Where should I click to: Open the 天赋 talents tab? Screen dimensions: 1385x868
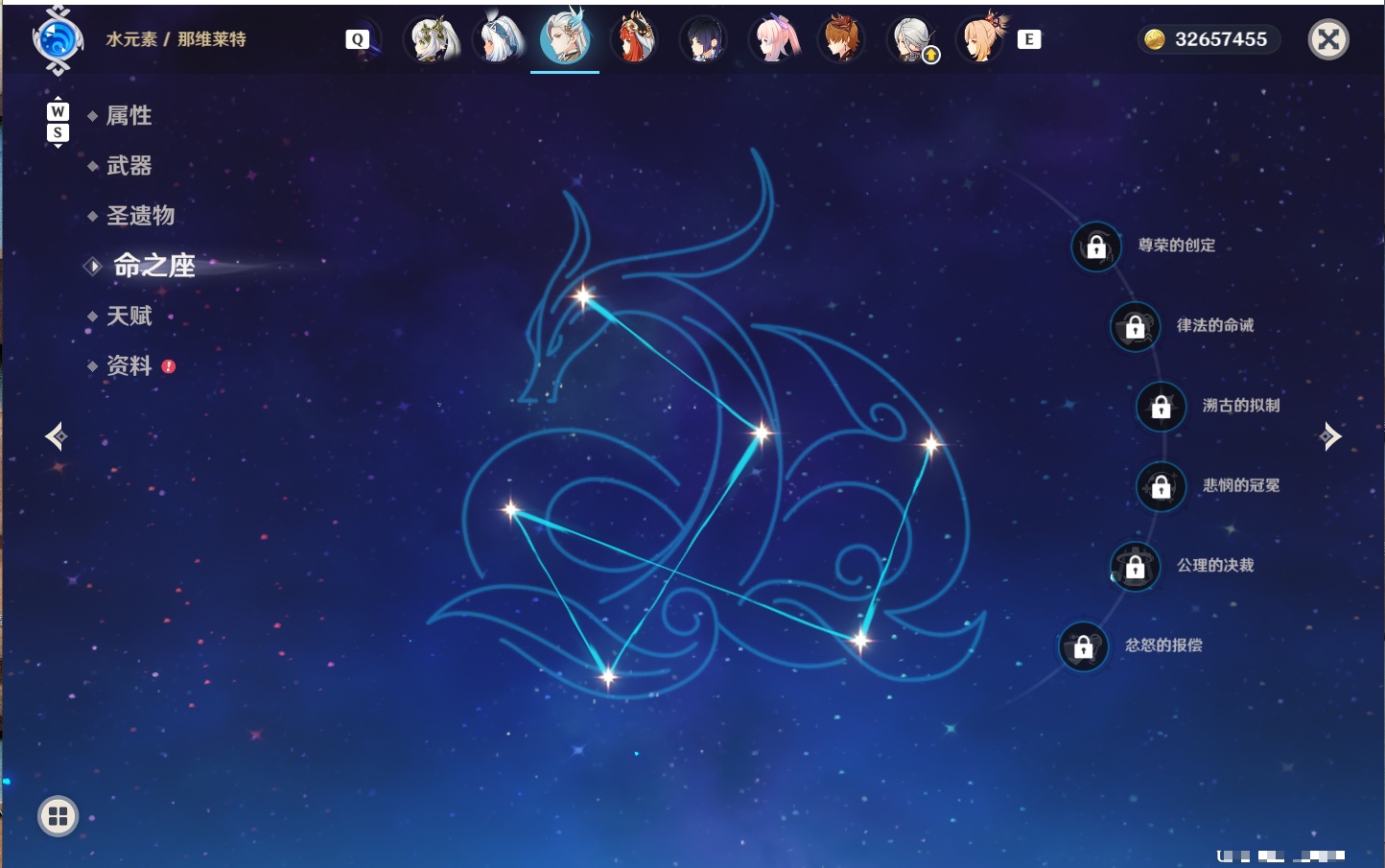coord(129,316)
